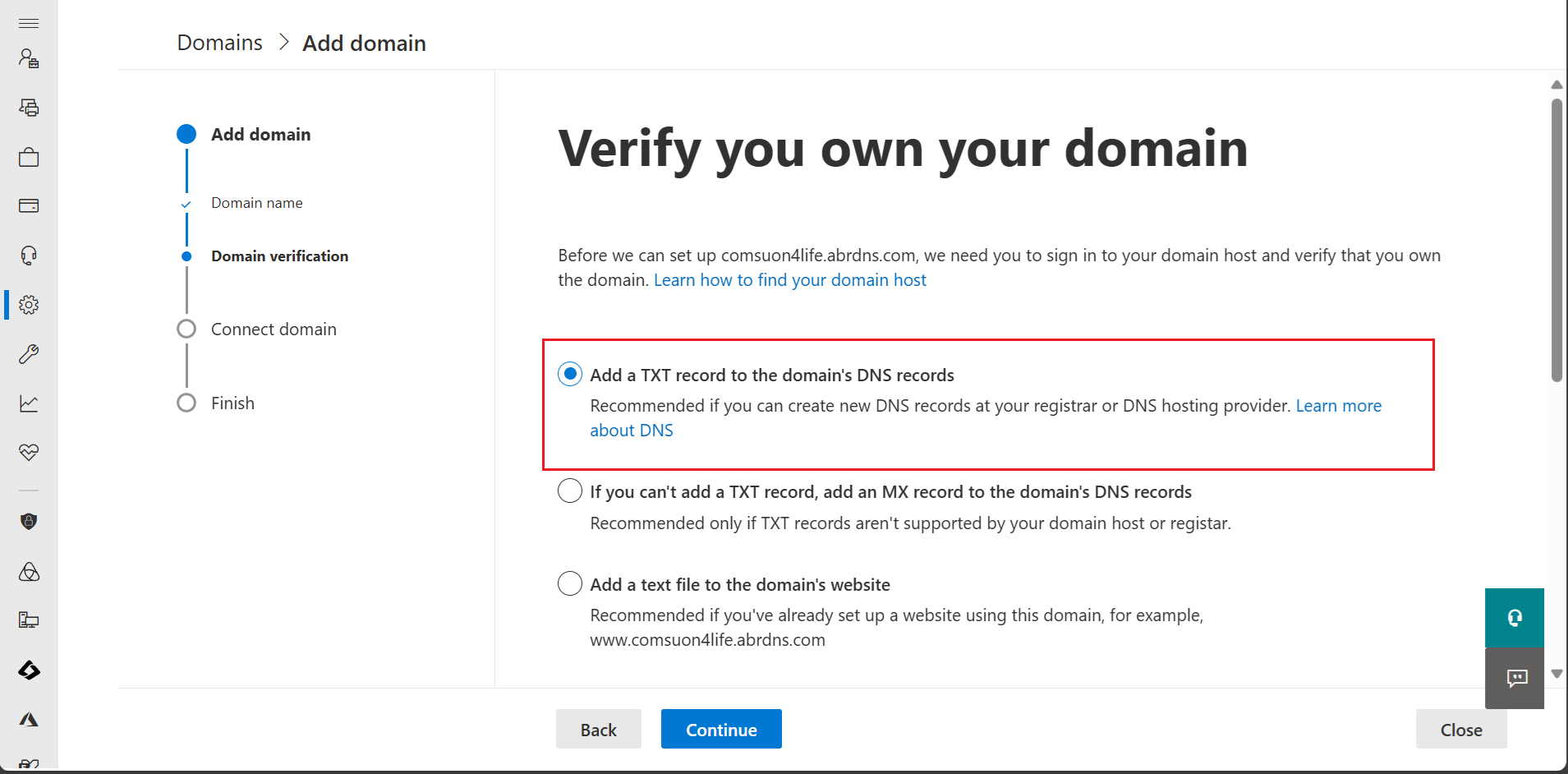The height and width of the screenshot is (774, 1568).
Task: Open the Security shield admin center icon
Action: (29, 522)
